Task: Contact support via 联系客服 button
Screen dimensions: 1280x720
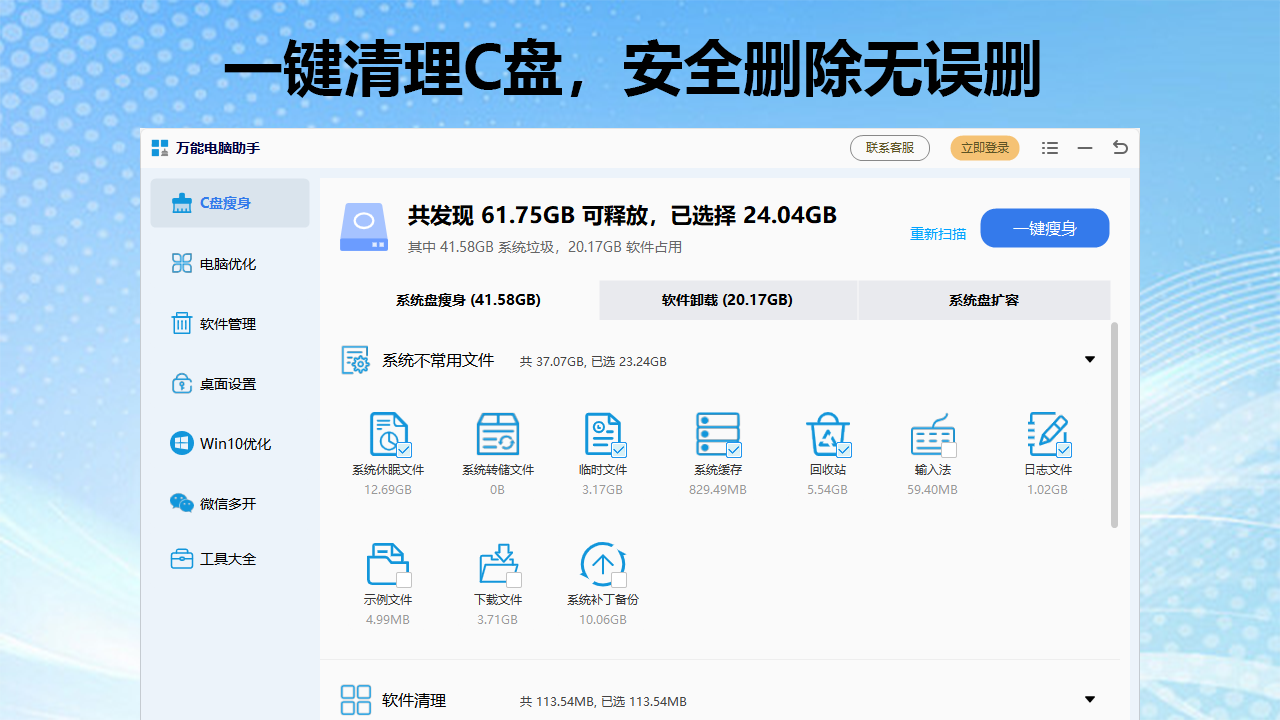Action: [x=890, y=148]
